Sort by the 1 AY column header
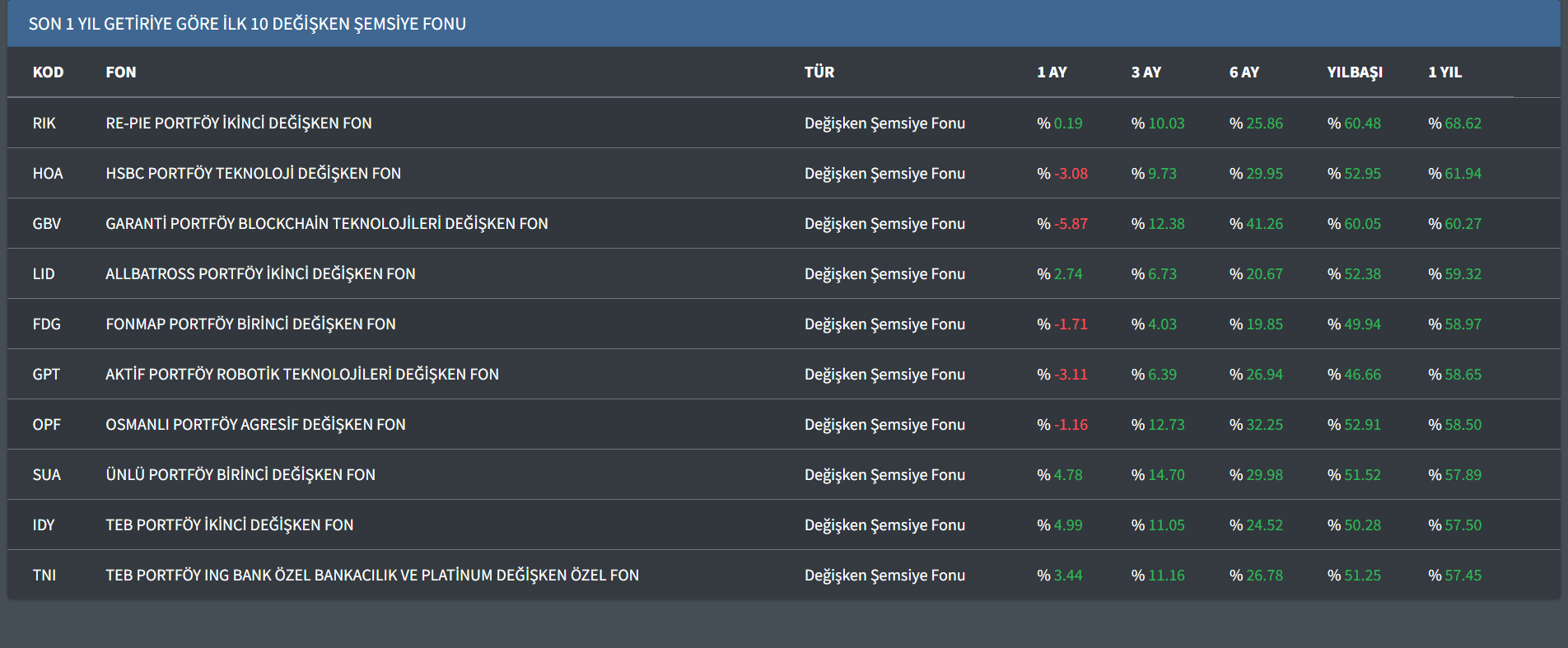1568x648 pixels. pos(1051,72)
